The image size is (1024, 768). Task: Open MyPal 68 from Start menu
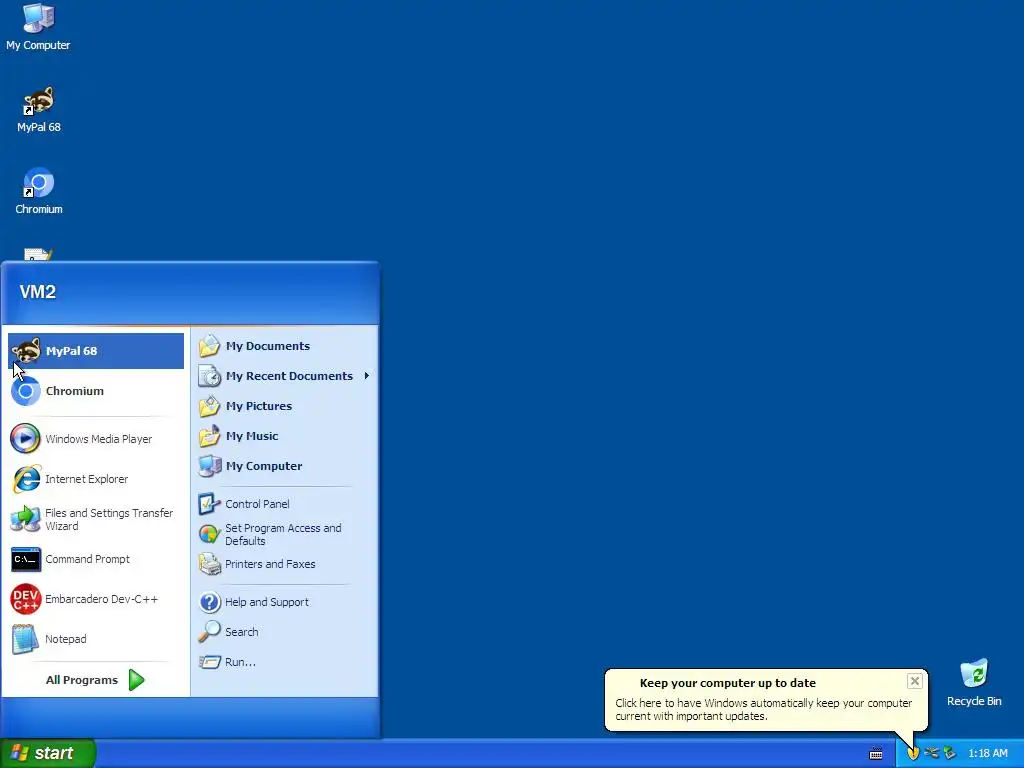point(95,351)
